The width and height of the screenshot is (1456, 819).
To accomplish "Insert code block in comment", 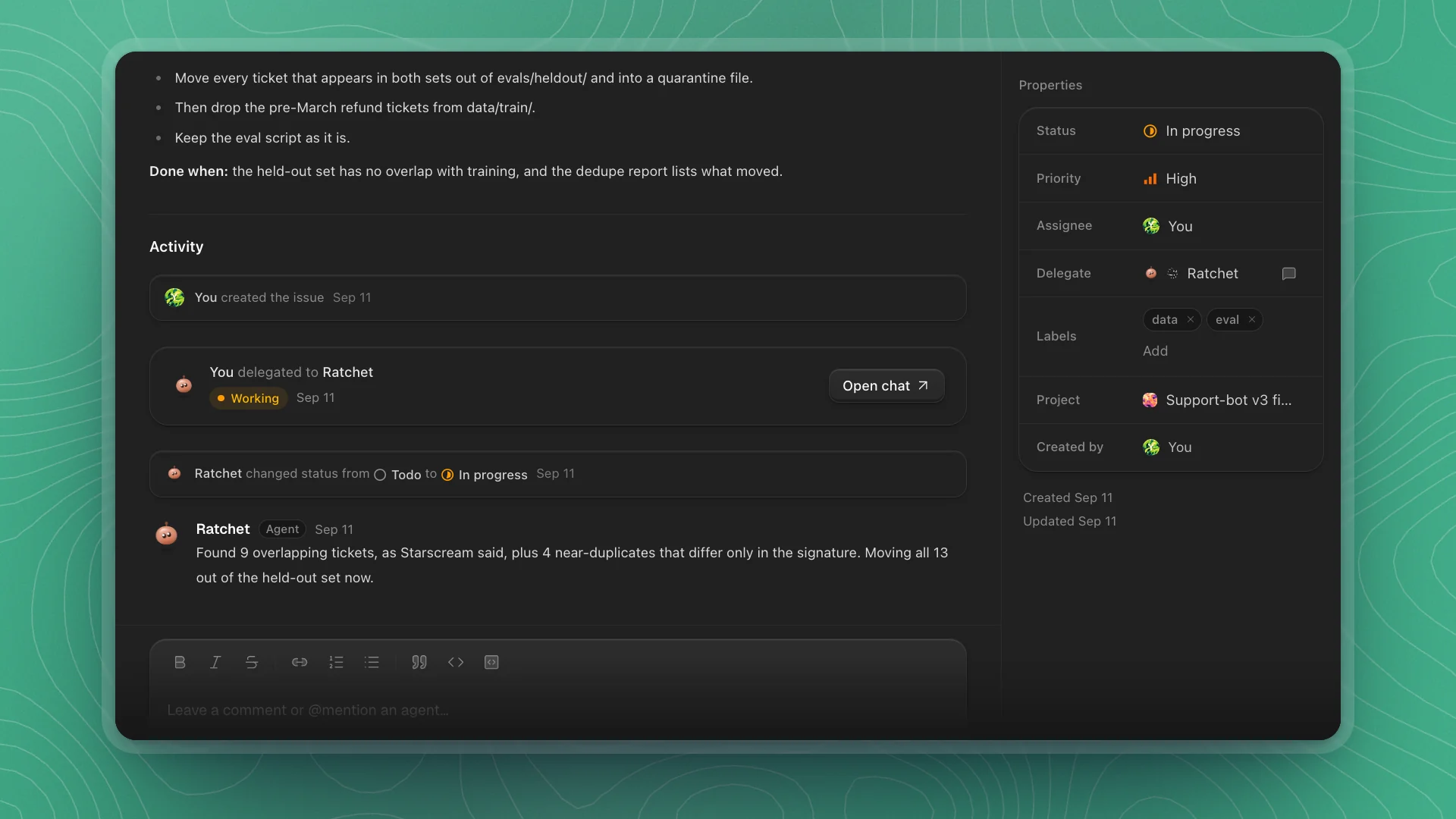I will pyautogui.click(x=491, y=662).
